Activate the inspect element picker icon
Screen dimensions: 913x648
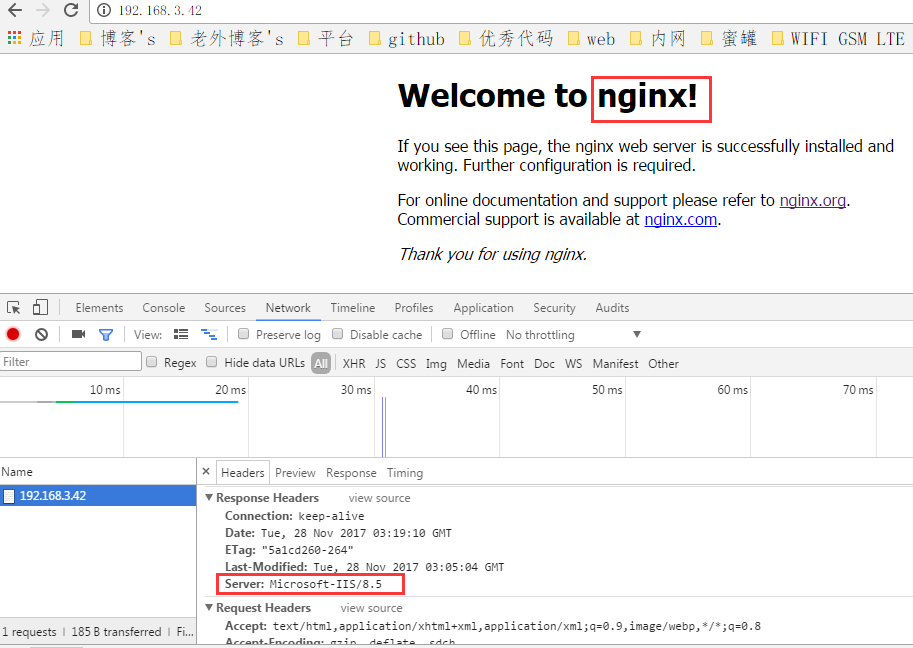(14, 307)
